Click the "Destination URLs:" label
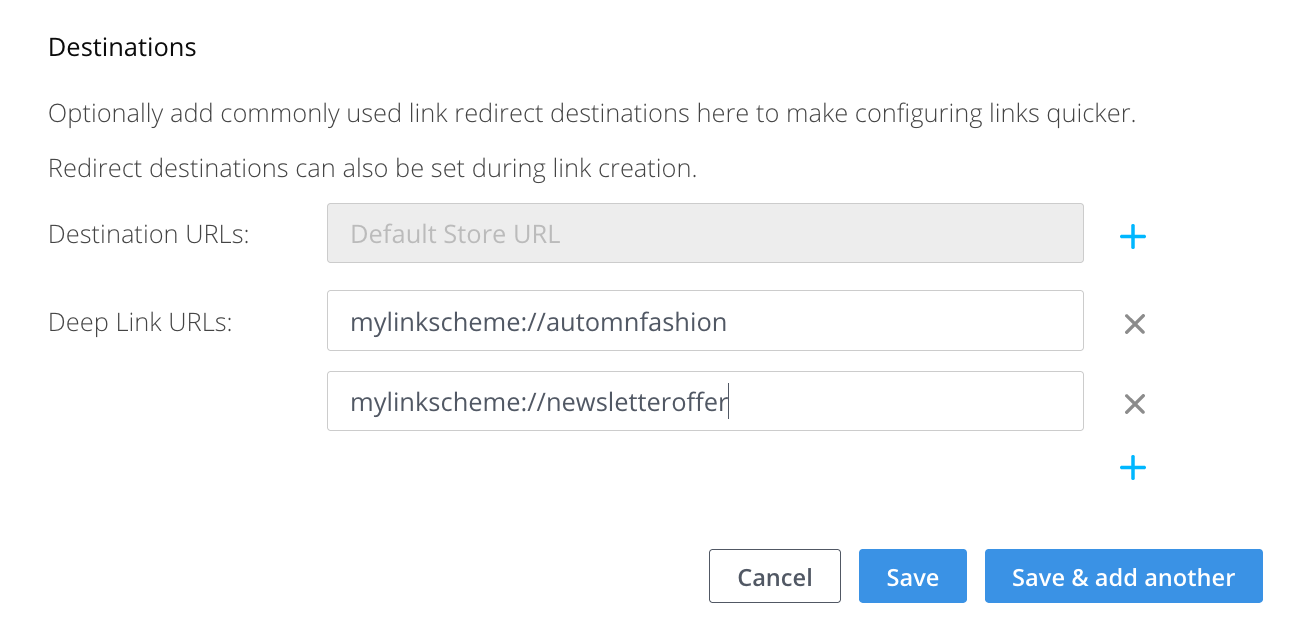This screenshot has width=1290, height=626. tap(148, 235)
